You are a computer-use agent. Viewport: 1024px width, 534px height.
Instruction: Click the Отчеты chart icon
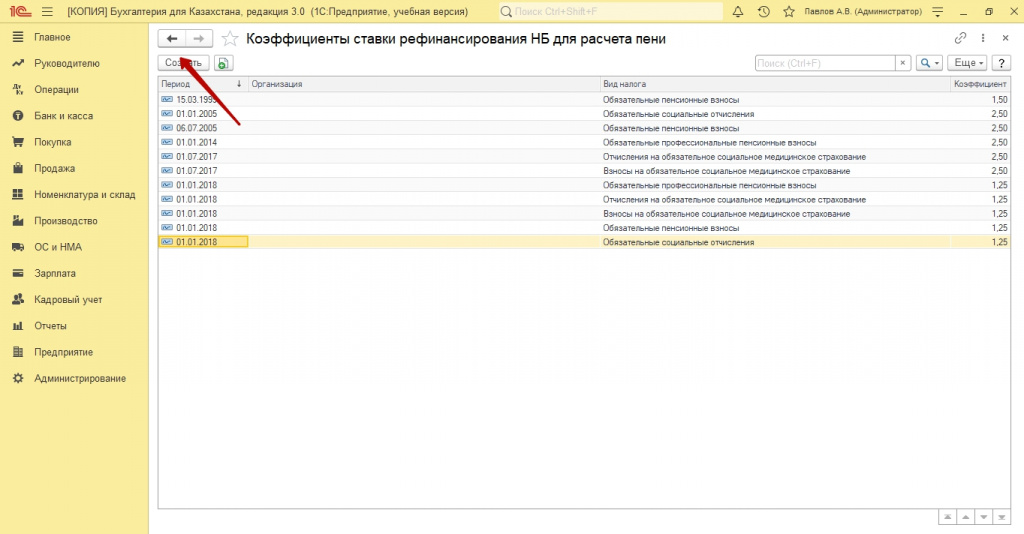coord(18,326)
